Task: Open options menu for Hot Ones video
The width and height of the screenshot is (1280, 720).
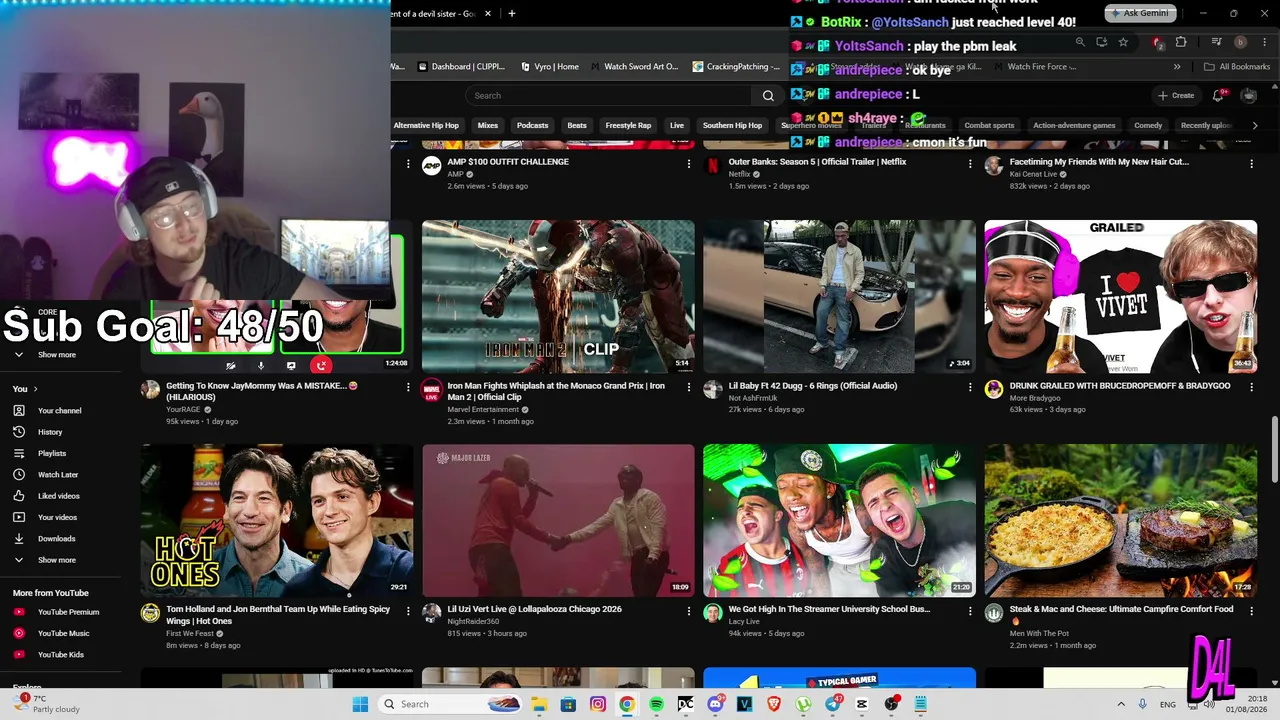Action: pyautogui.click(x=407, y=611)
